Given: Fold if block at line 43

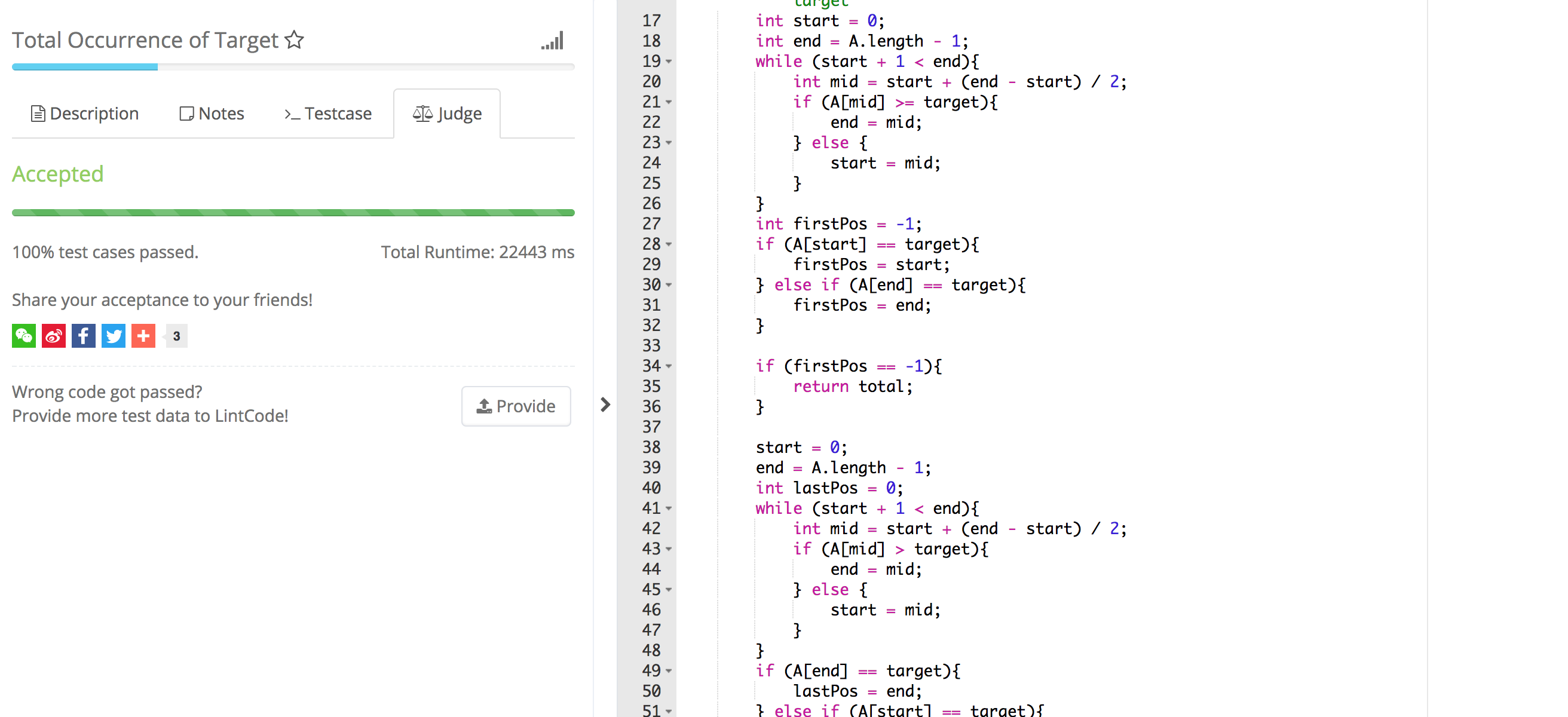Looking at the screenshot, I should (668, 549).
